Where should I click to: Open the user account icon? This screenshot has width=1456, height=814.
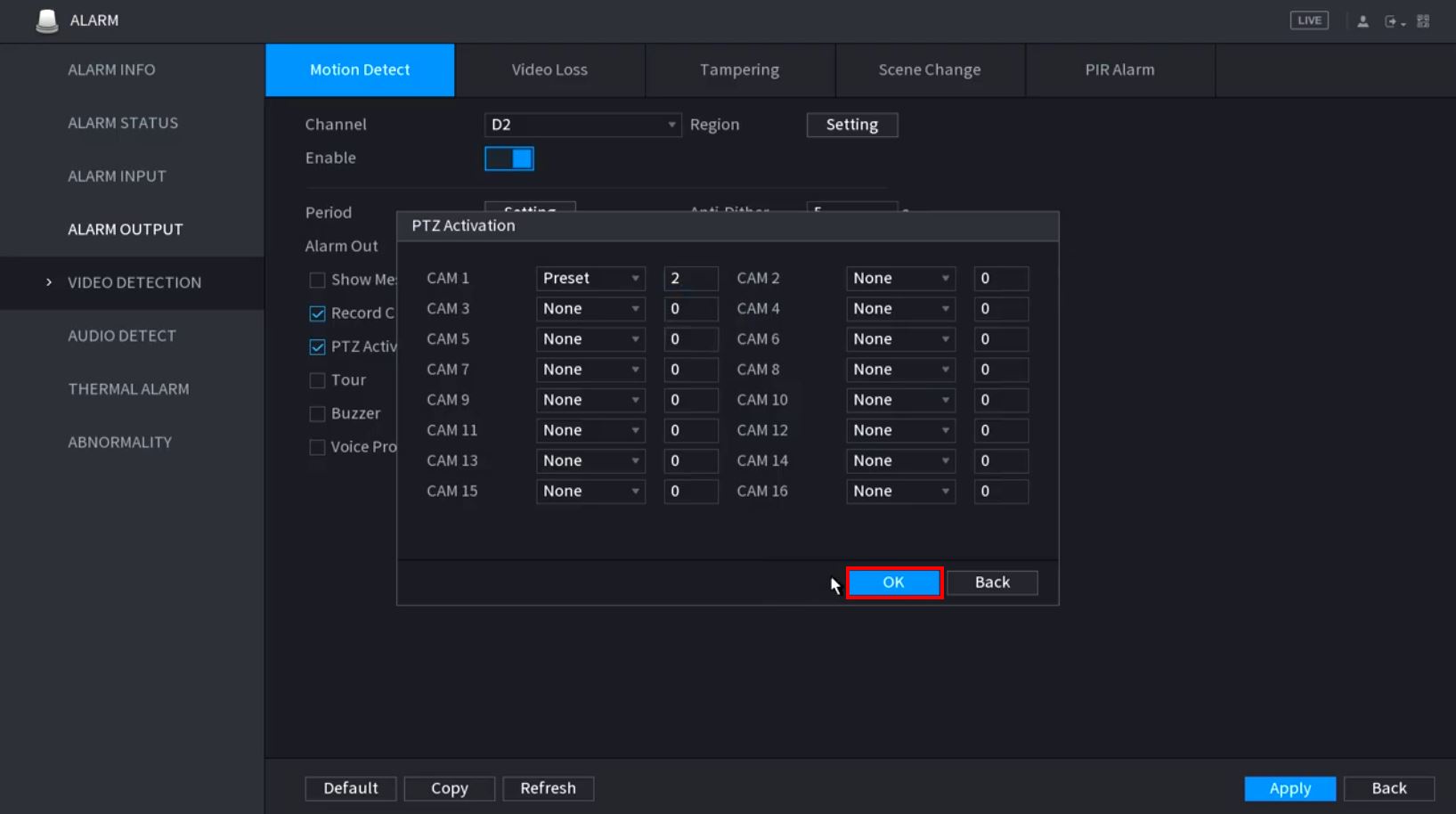point(1362,21)
